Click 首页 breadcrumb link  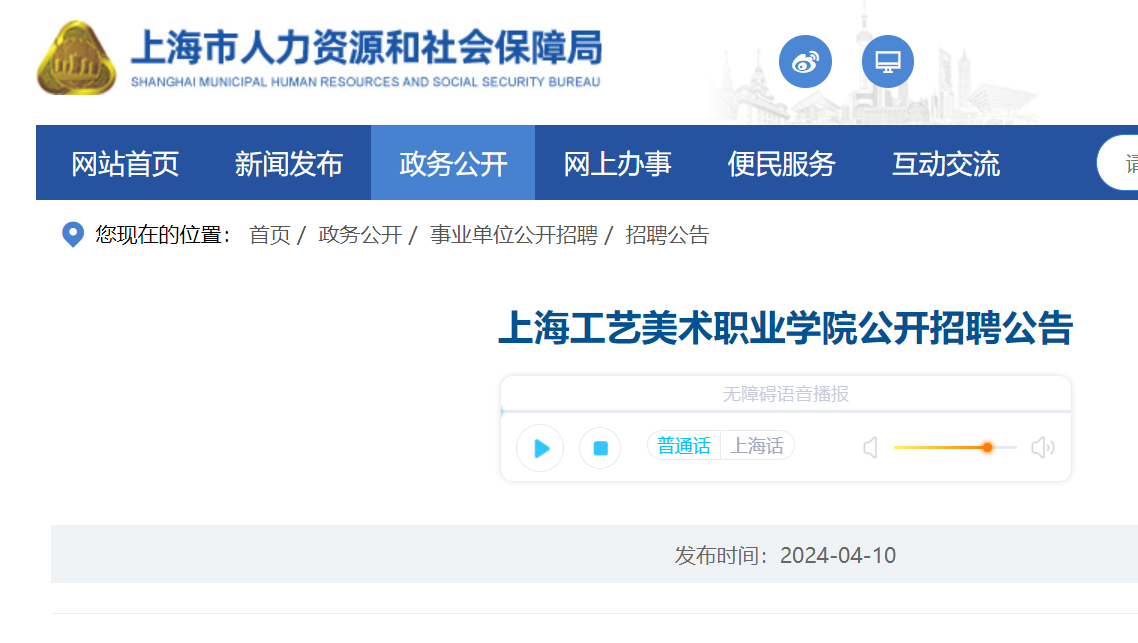pos(269,235)
